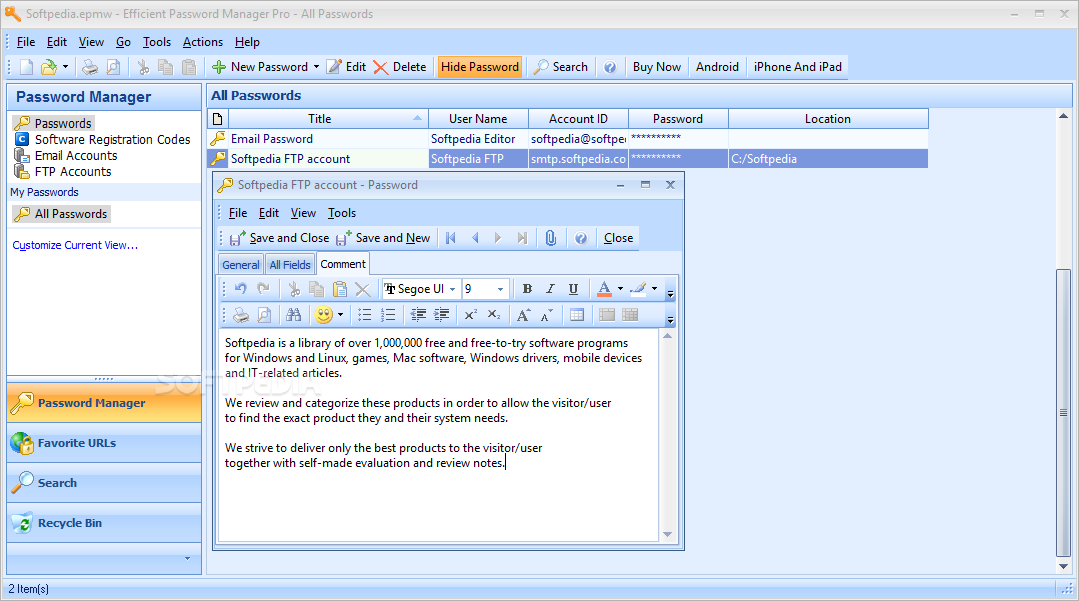Open the Go menu

coord(123,42)
